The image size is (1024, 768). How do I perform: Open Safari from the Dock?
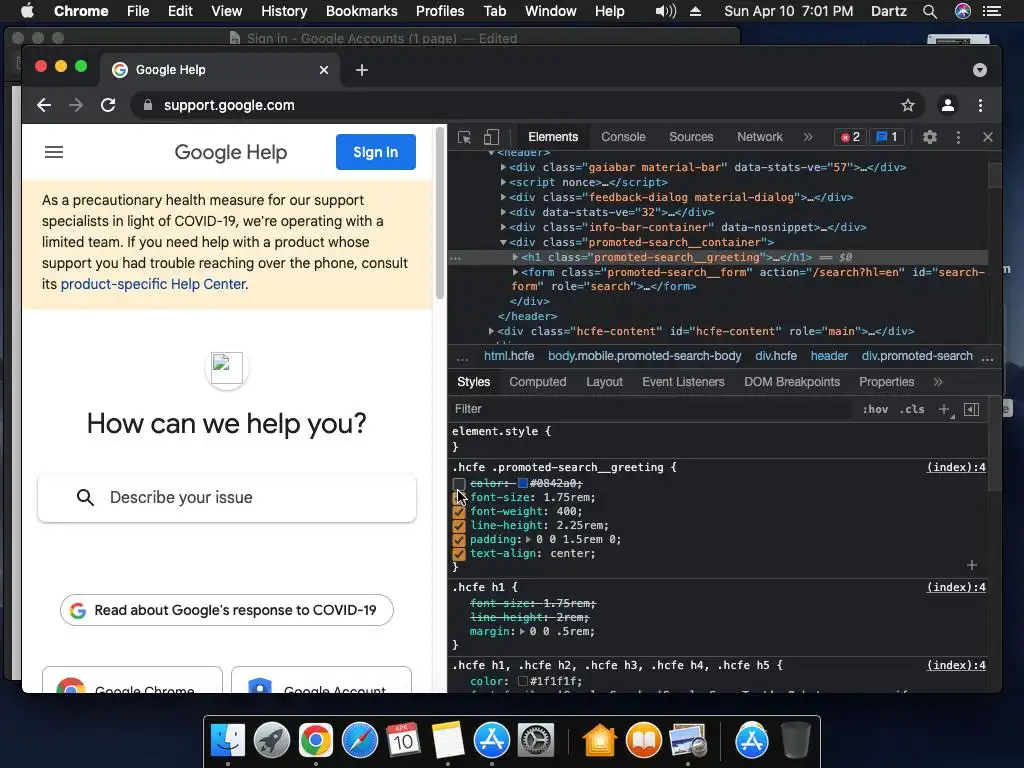(x=360, y=741)
